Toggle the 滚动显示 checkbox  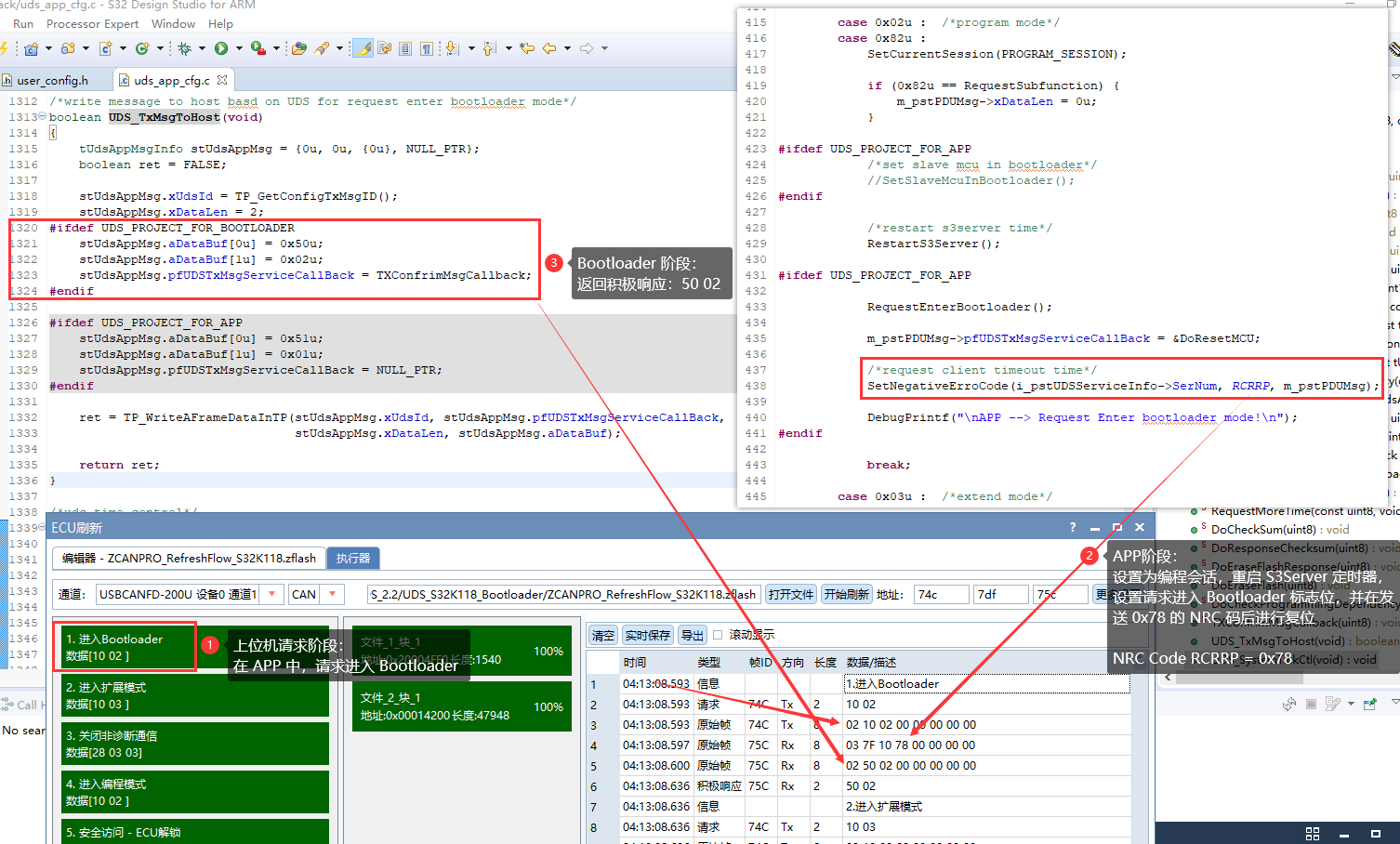pyautogui.click(x=718, y=635)
